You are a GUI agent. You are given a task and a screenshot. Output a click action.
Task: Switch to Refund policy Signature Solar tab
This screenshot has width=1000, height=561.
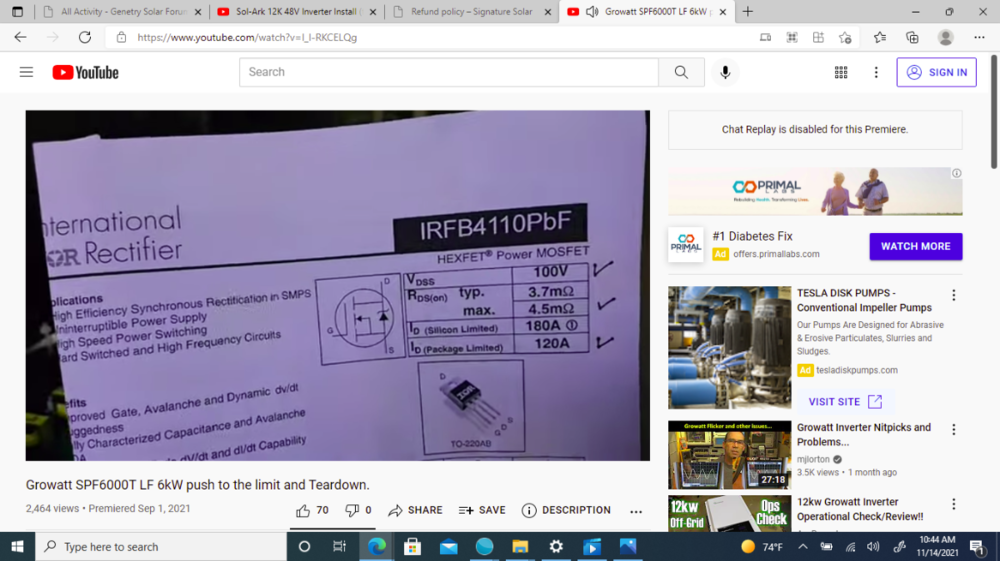coord(471,11)
